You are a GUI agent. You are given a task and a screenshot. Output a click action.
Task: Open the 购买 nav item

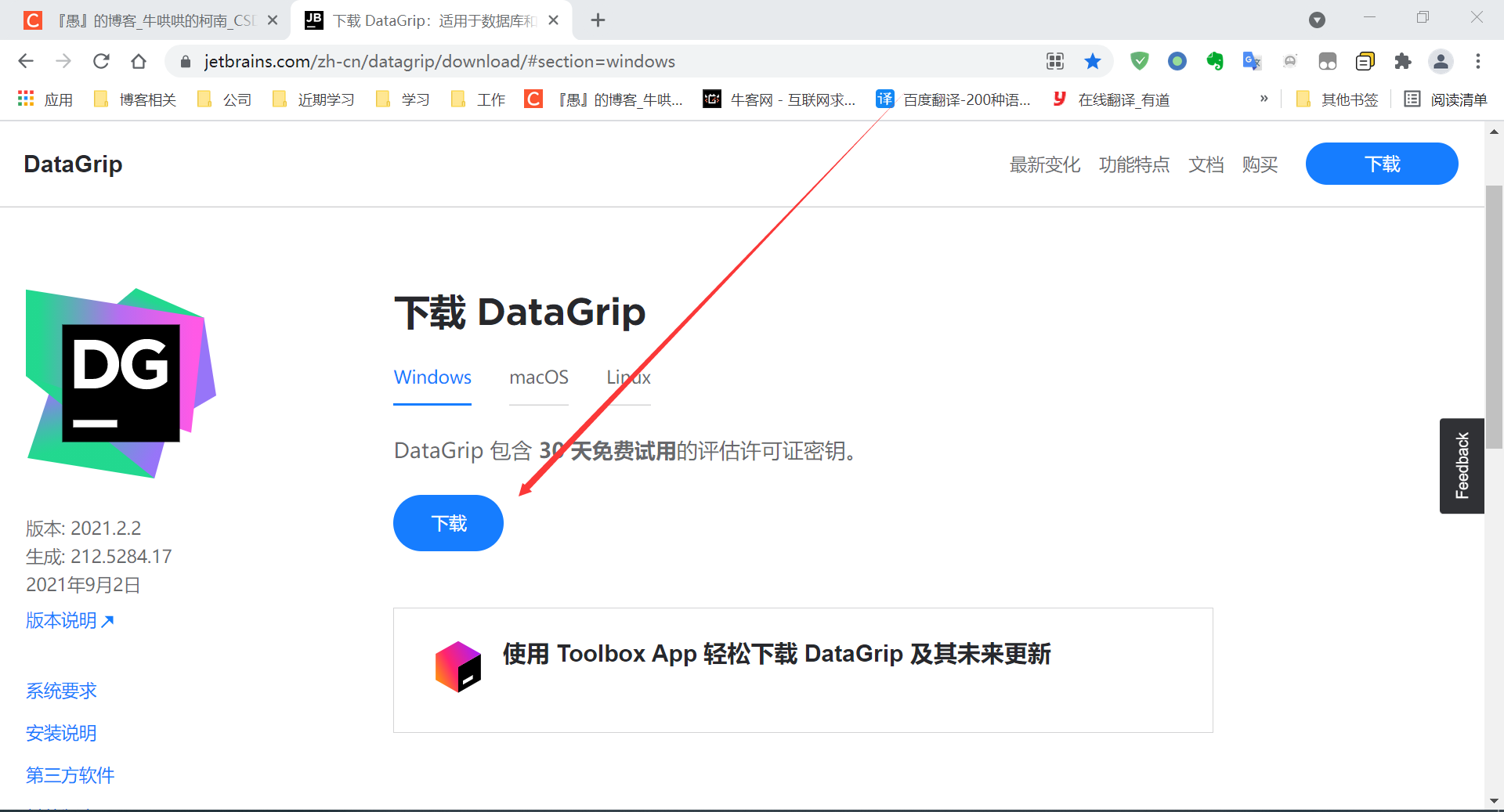(x=1260, y=164)
